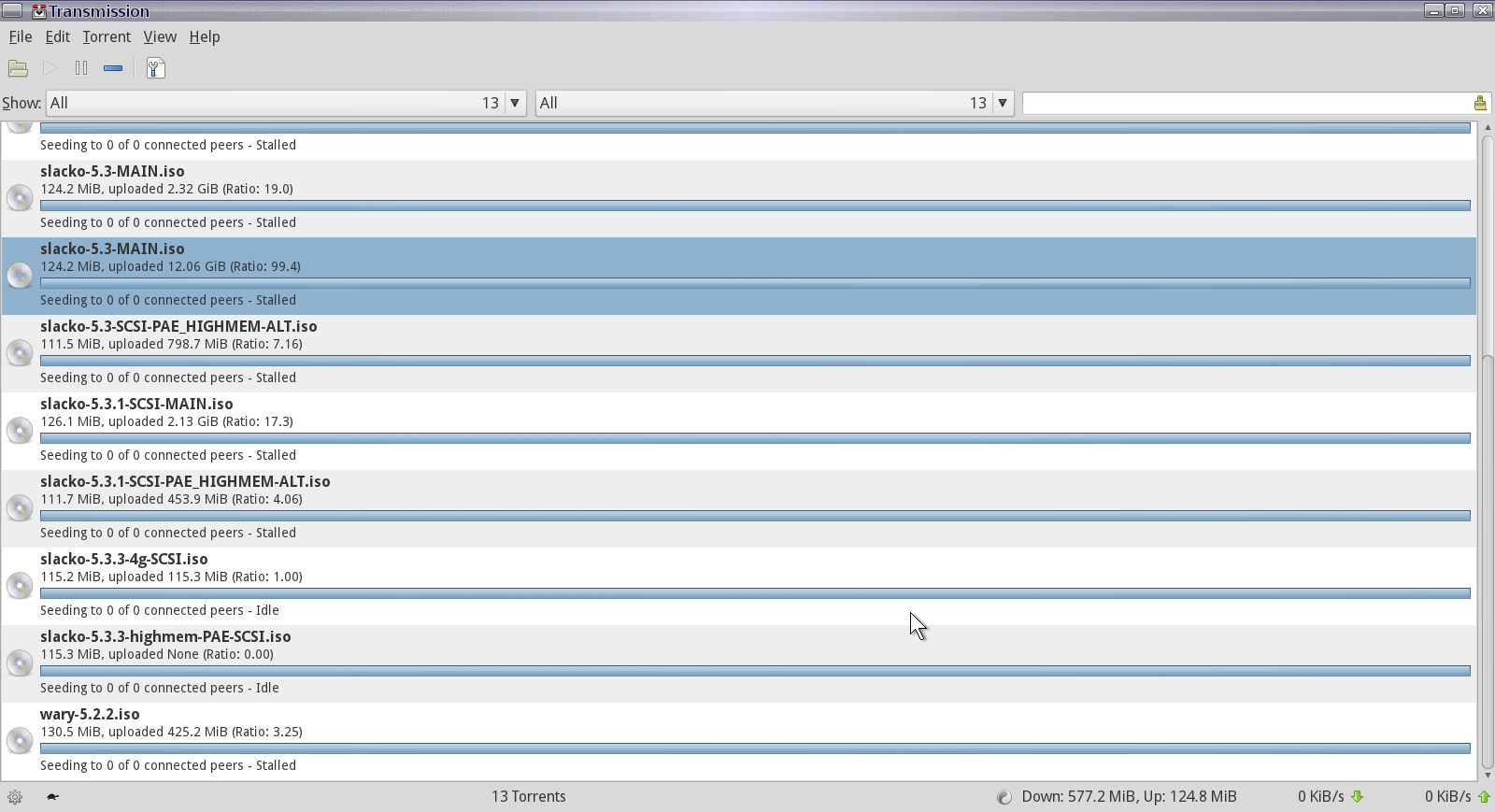Select the slacko-5.3.1-SCSI-PAE_HIGHMEM-ALT.iso torrent name
1495x812 pixels.
coord(185,481)
